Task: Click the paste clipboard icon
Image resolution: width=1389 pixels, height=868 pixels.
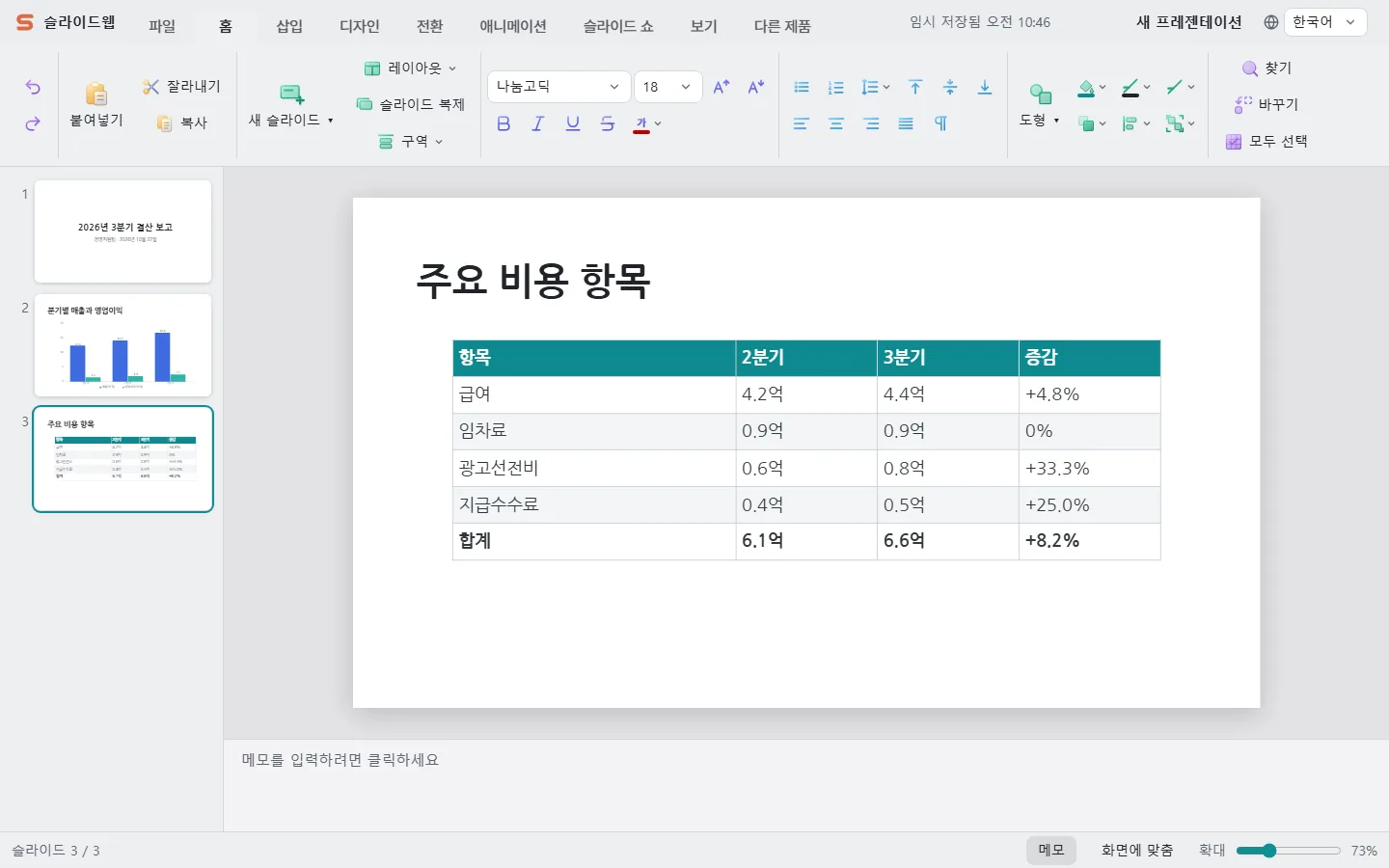Action: (x=96, y=94)
